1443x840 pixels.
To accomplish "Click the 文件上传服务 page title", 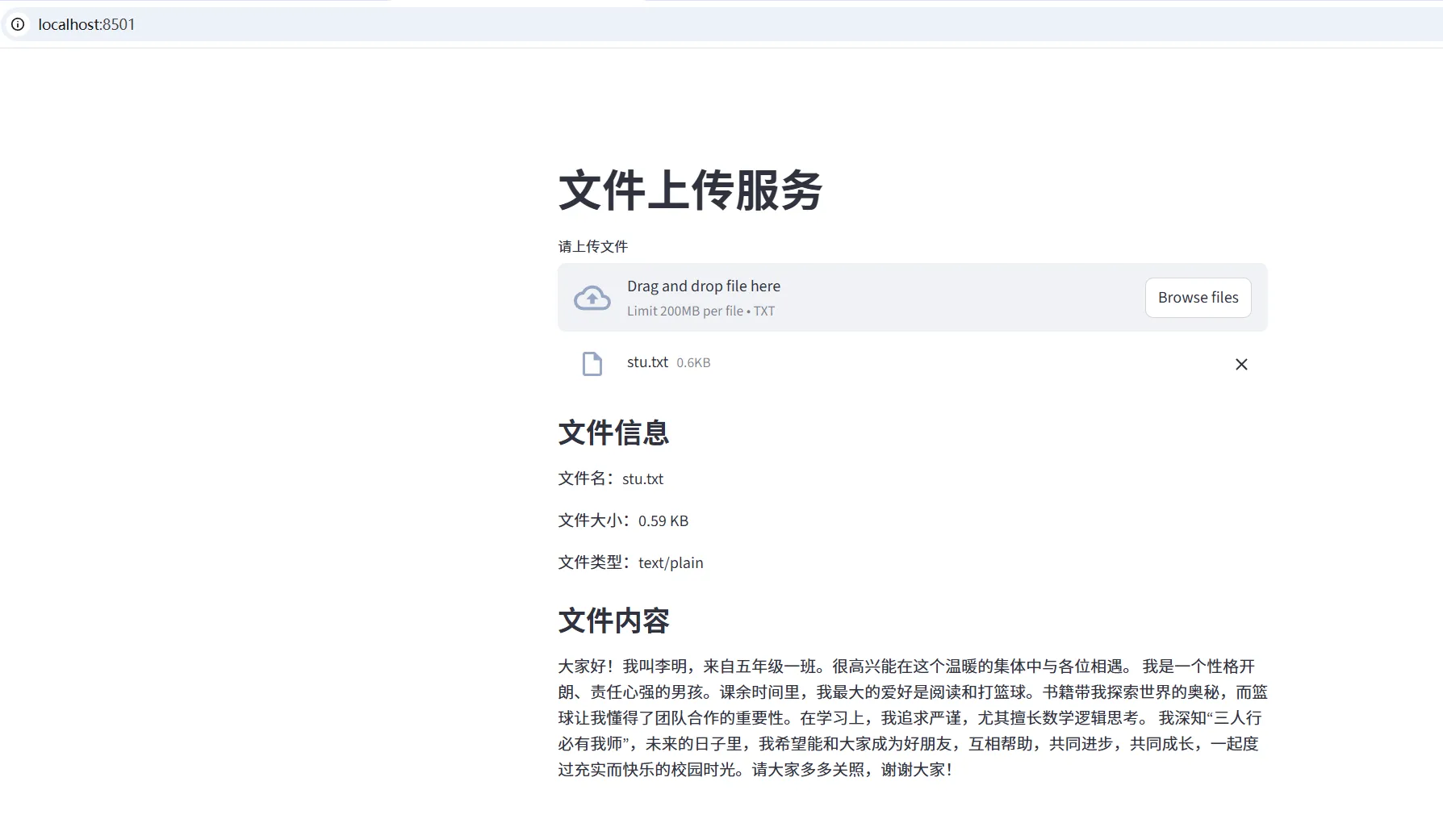I will tap(690, 191).
